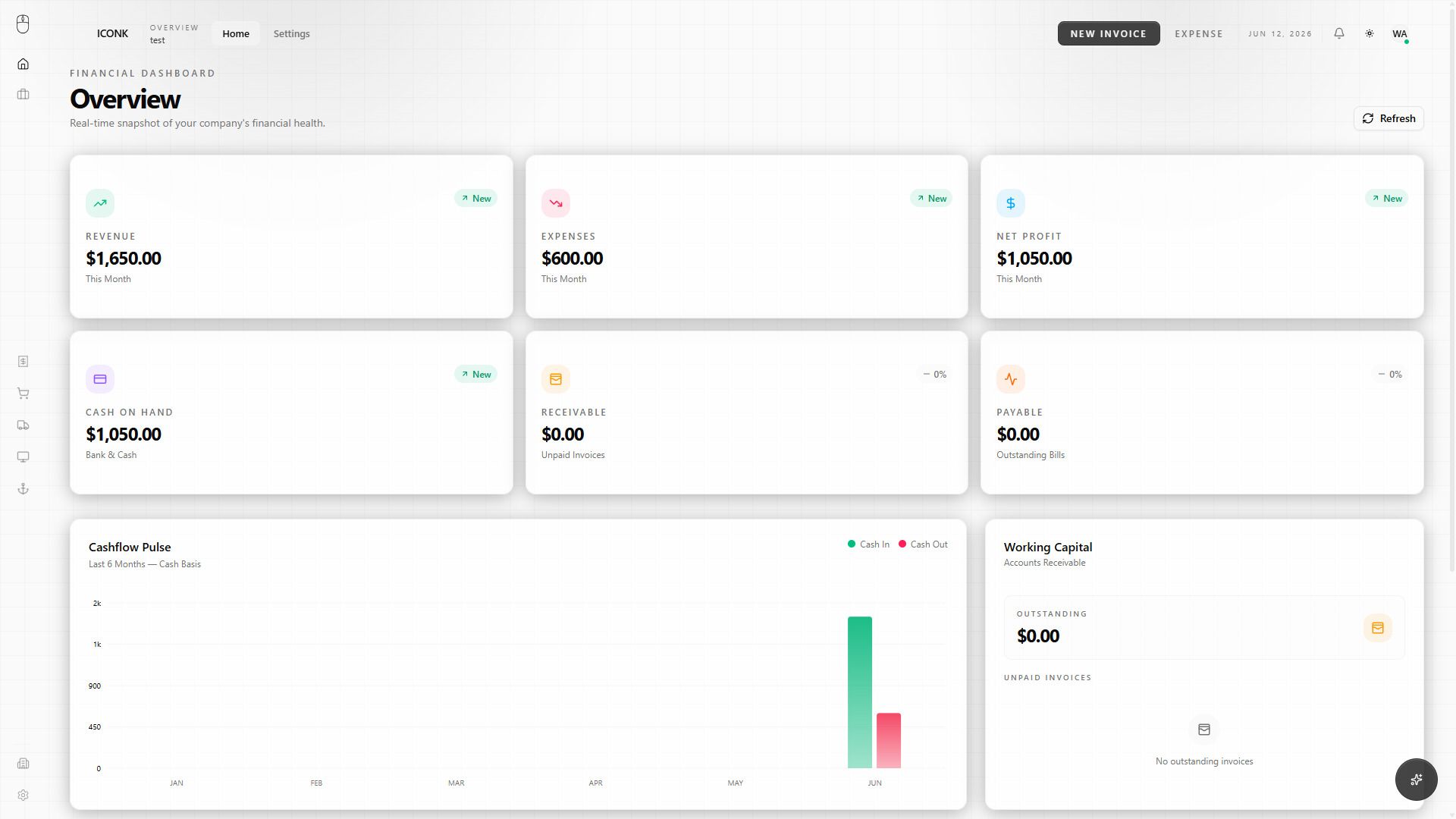Click the Expenses trending-down icon
This screenshot has height=819, width=1456.
(556, 203)
